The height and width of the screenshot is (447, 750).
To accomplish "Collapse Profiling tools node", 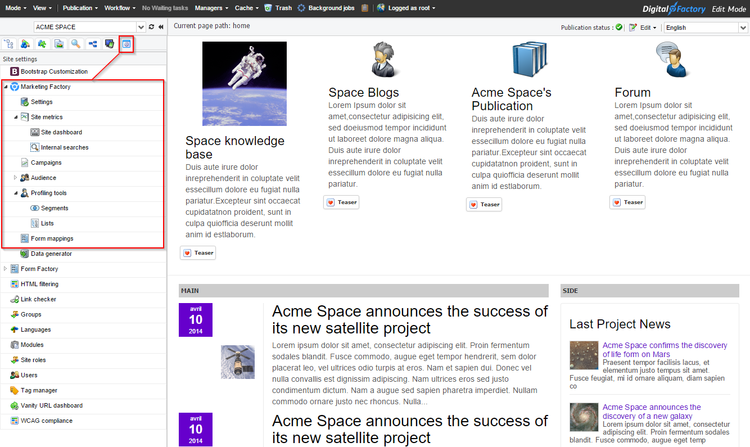I will 16,193.
